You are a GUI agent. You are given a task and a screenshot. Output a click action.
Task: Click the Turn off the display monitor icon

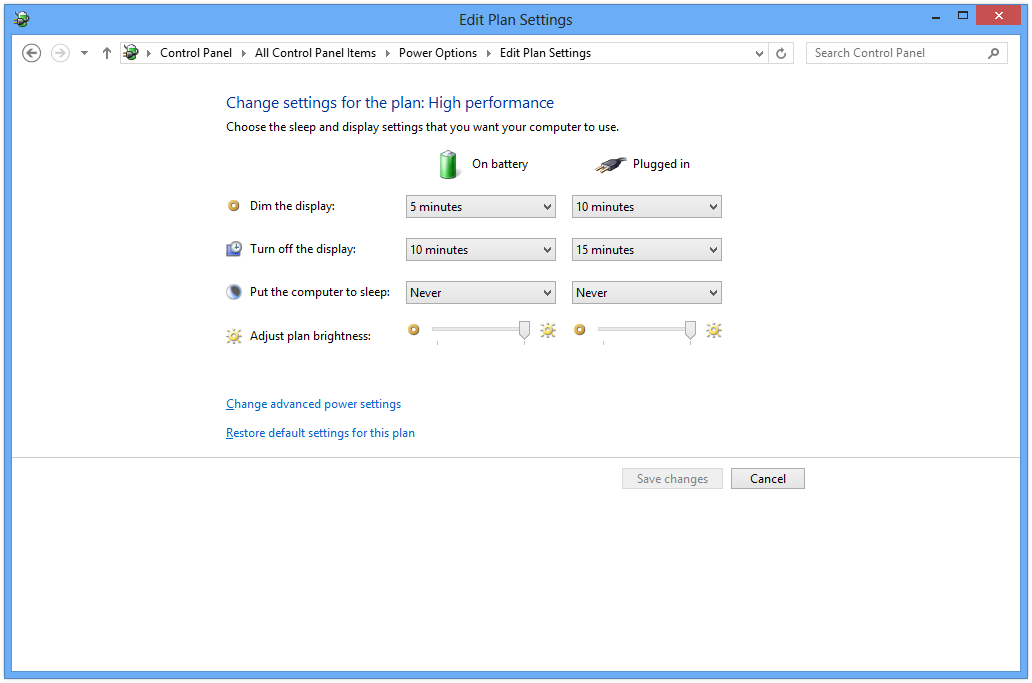click(234, 249)
